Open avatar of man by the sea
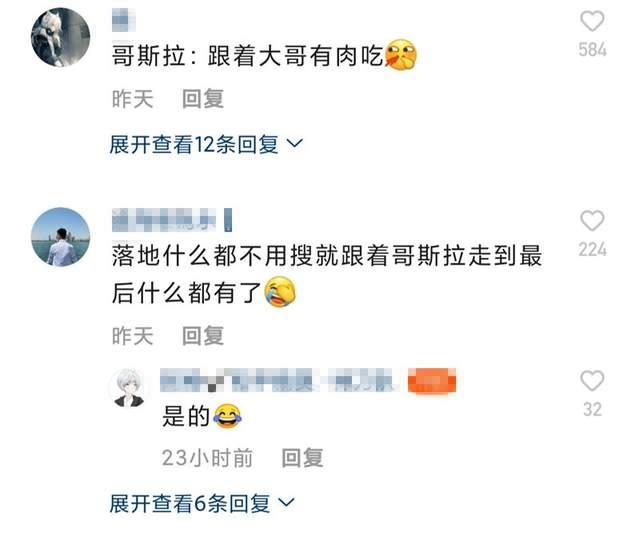The width and height of the screenshot is (640, 537). pyautogui.click(x=60, y=237)
